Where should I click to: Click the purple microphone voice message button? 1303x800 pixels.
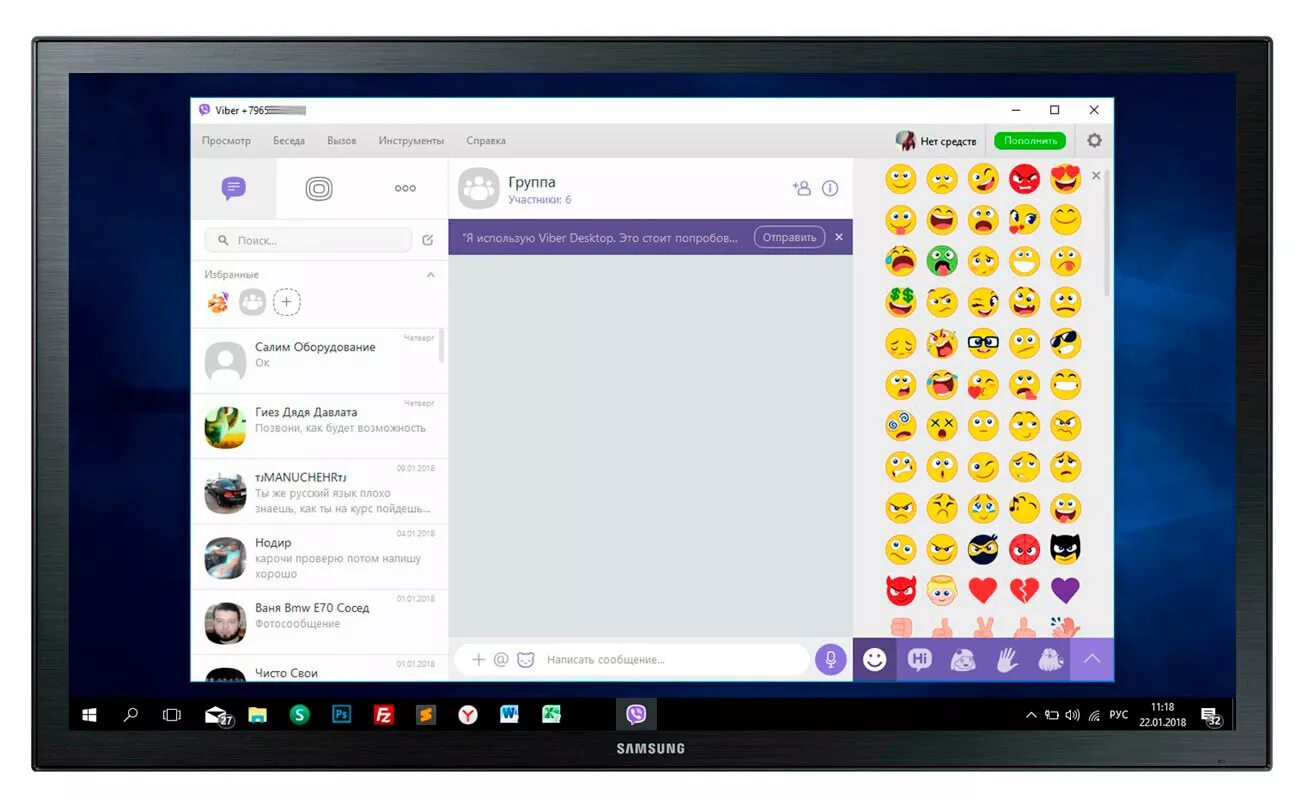tap(830, 659)
